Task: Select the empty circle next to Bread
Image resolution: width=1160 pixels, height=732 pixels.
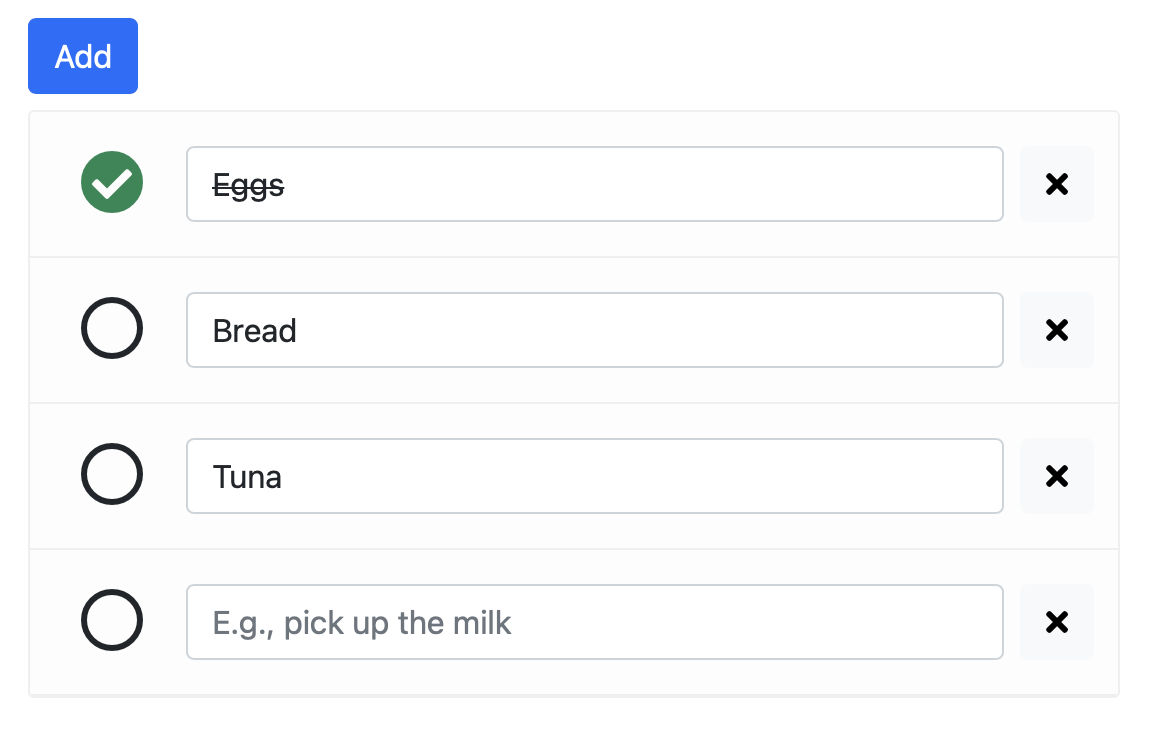Action: coord(112,328)
